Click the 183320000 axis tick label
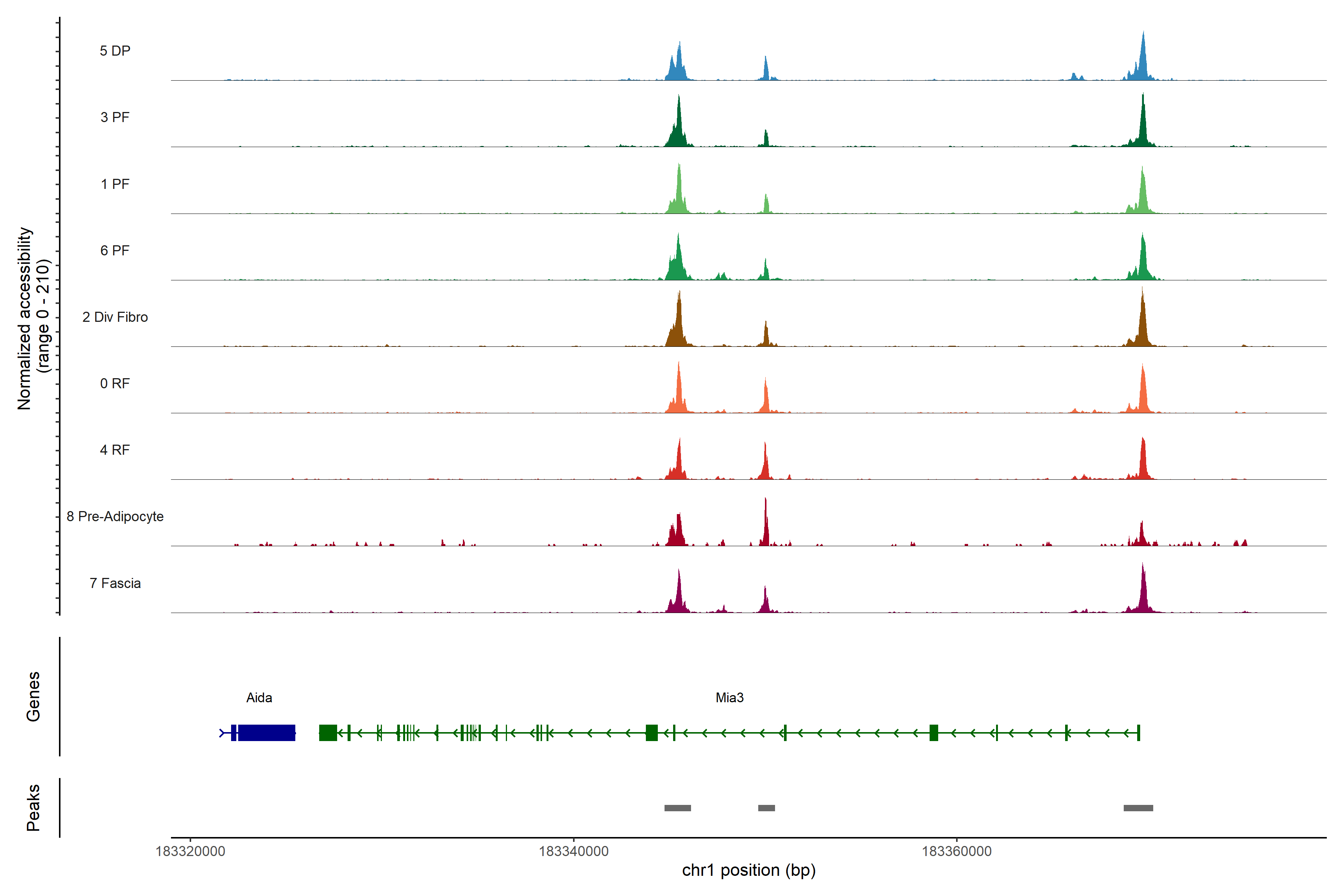 190,852
